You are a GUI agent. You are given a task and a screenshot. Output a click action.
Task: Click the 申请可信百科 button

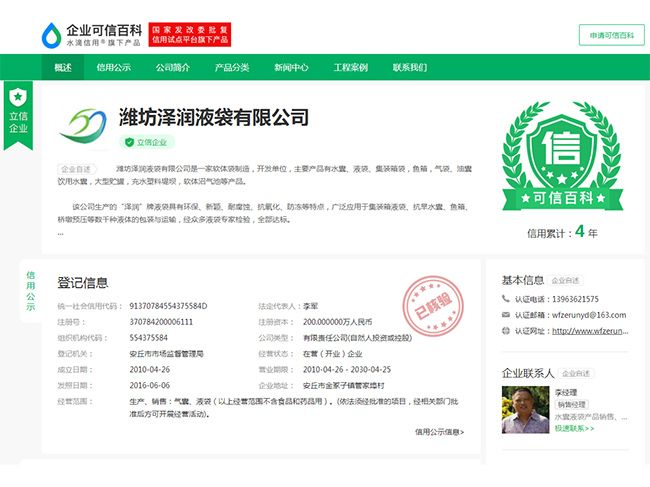point(612,35)
